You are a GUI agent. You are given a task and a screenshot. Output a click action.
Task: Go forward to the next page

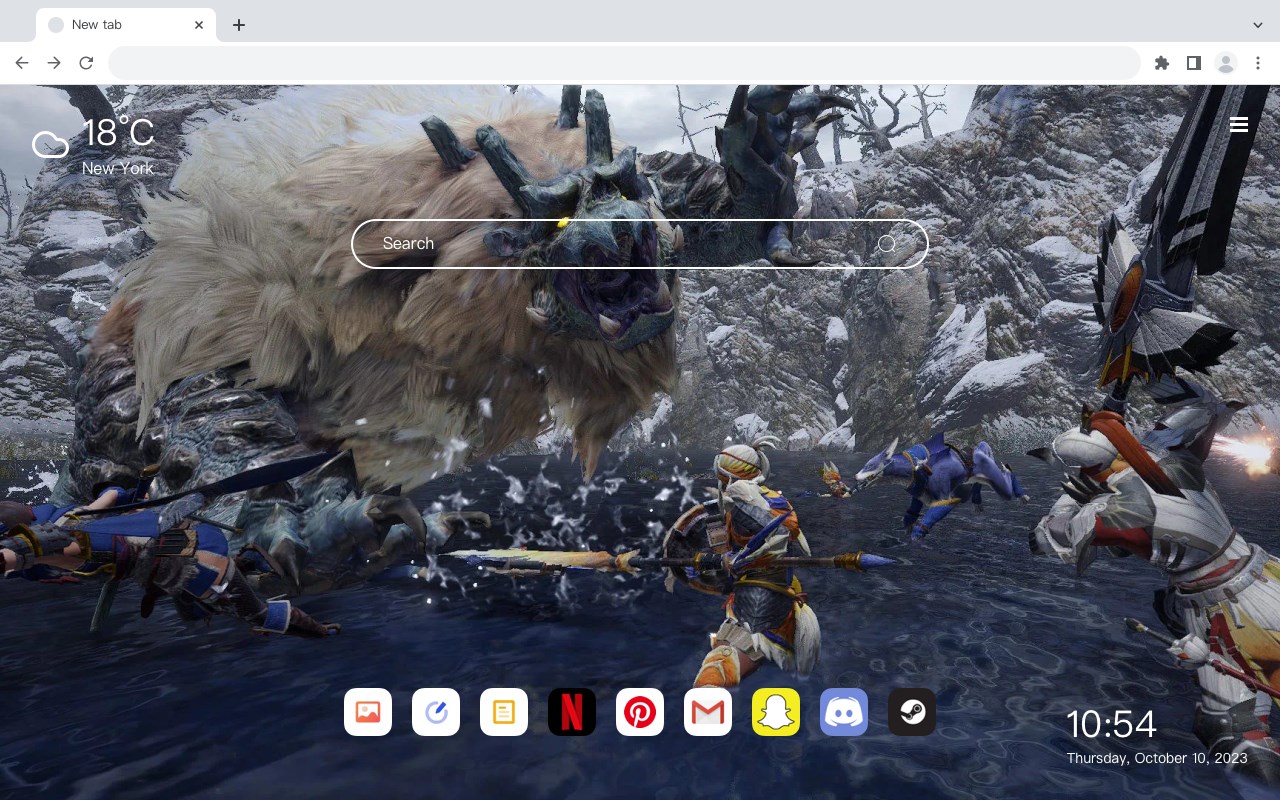54,63
